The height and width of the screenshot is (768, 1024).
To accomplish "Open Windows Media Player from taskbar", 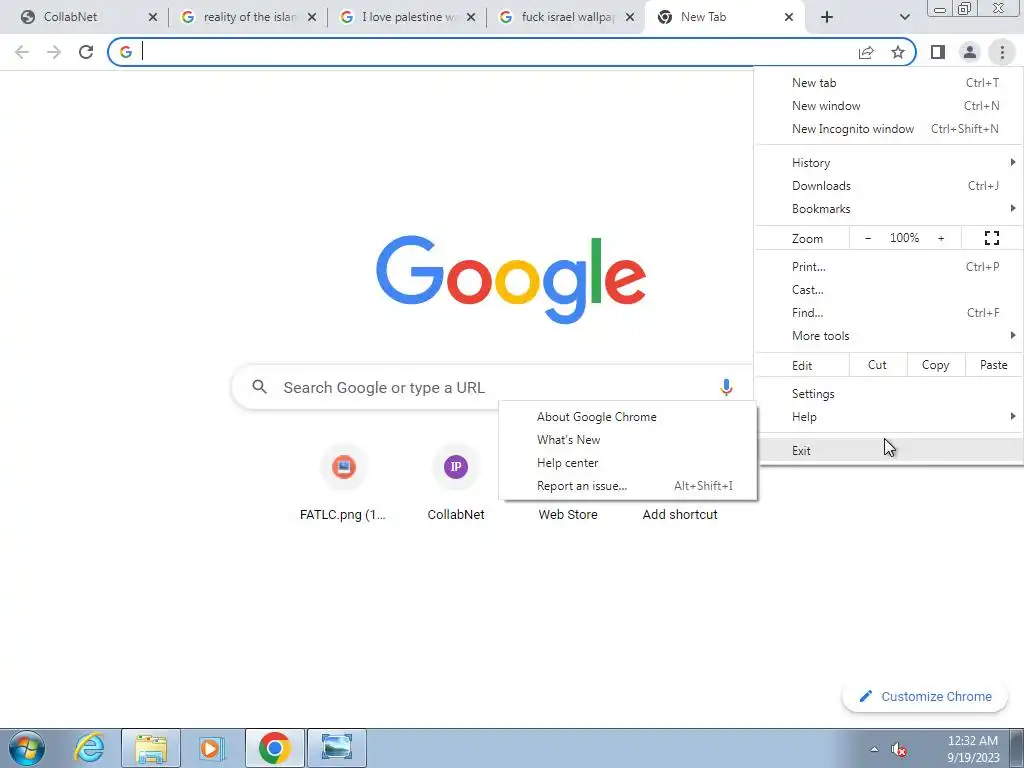I will (x=211, y=748).
